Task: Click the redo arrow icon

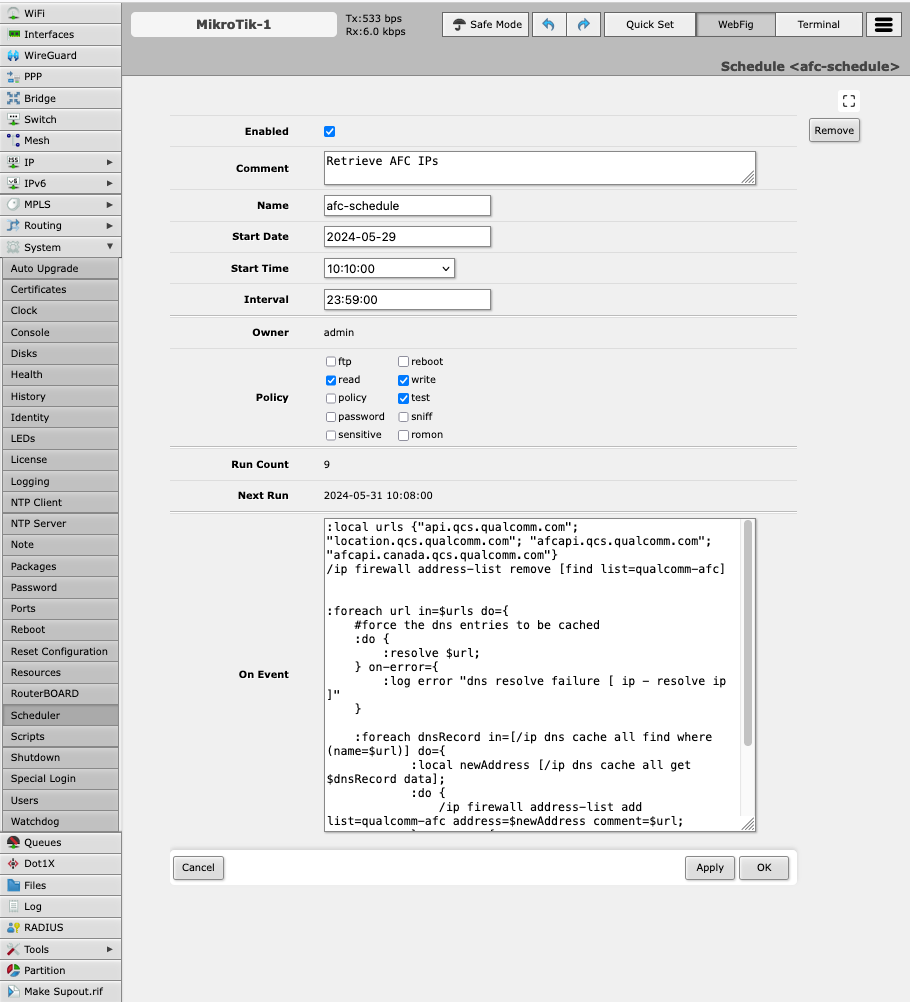Action: [x=584, y=25]
